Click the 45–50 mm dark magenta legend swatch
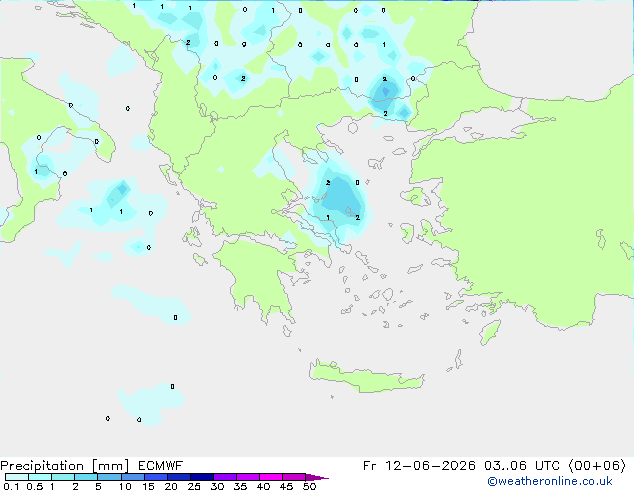 [294, 477]
